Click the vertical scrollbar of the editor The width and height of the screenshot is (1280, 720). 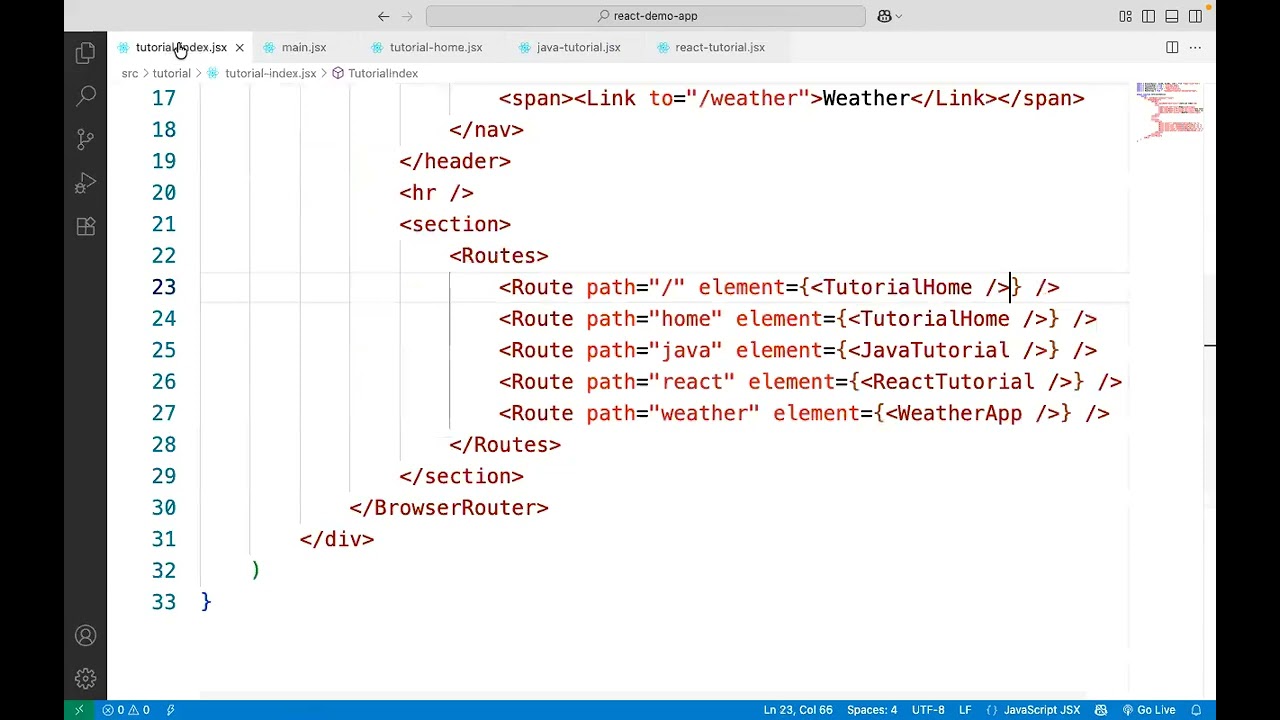pos(1210,390)
